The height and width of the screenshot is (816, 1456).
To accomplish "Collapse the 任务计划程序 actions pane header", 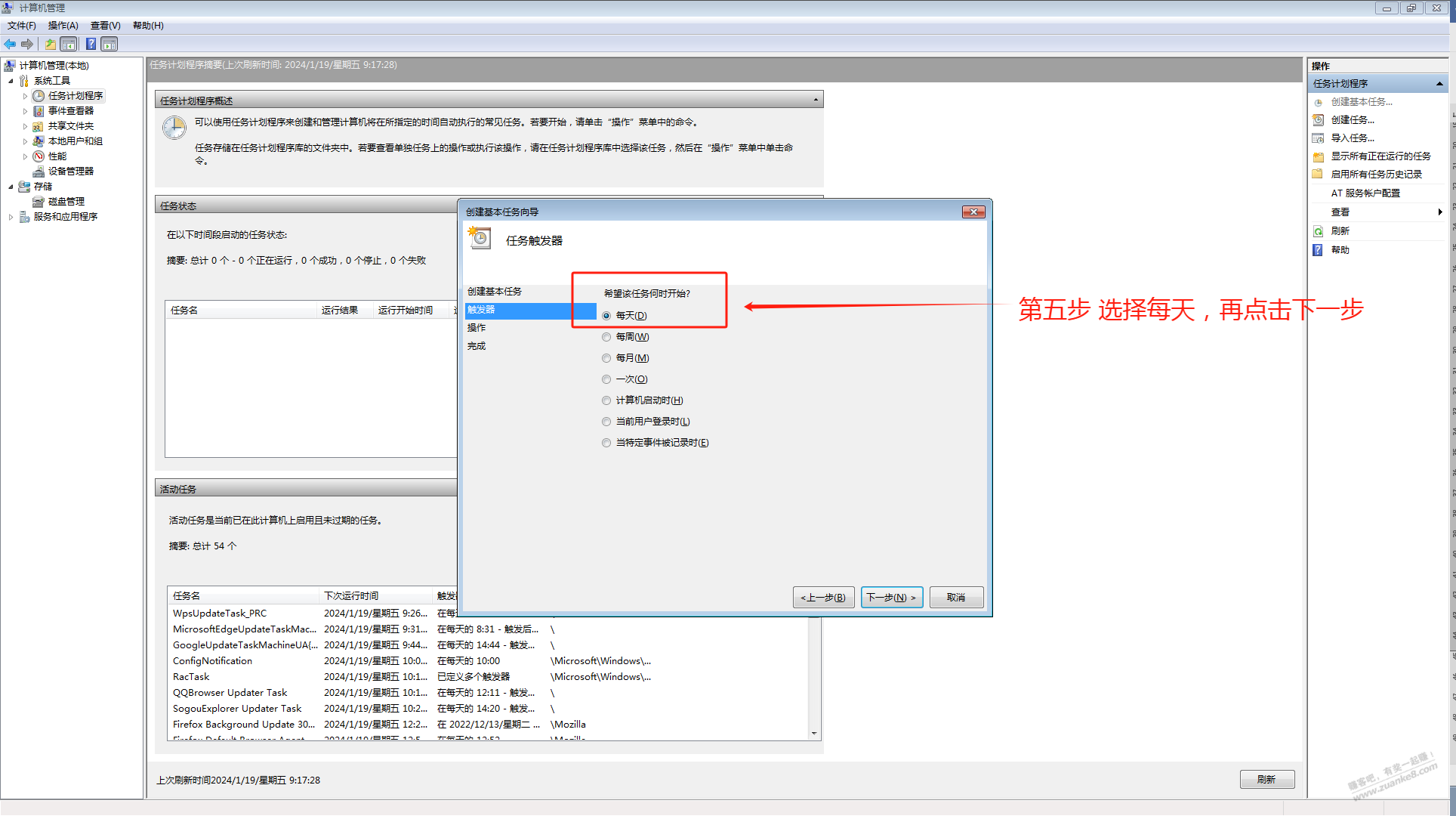I will point(1439,84).
